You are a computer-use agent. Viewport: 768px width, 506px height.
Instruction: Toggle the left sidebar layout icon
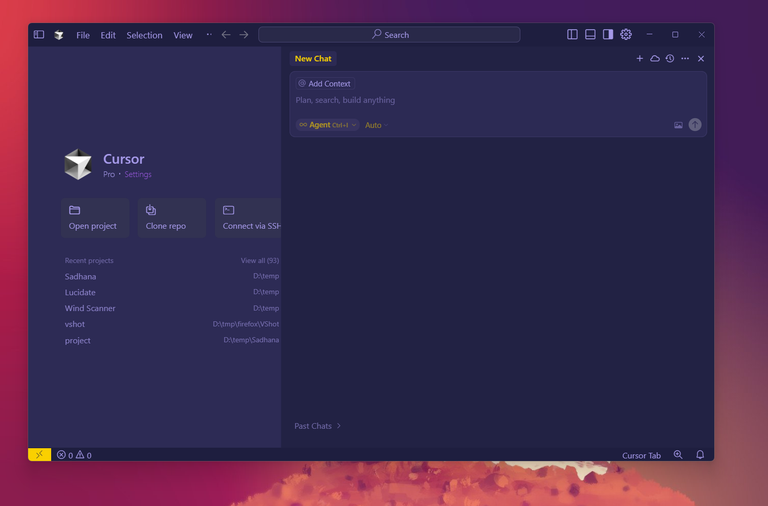point(572,34)
